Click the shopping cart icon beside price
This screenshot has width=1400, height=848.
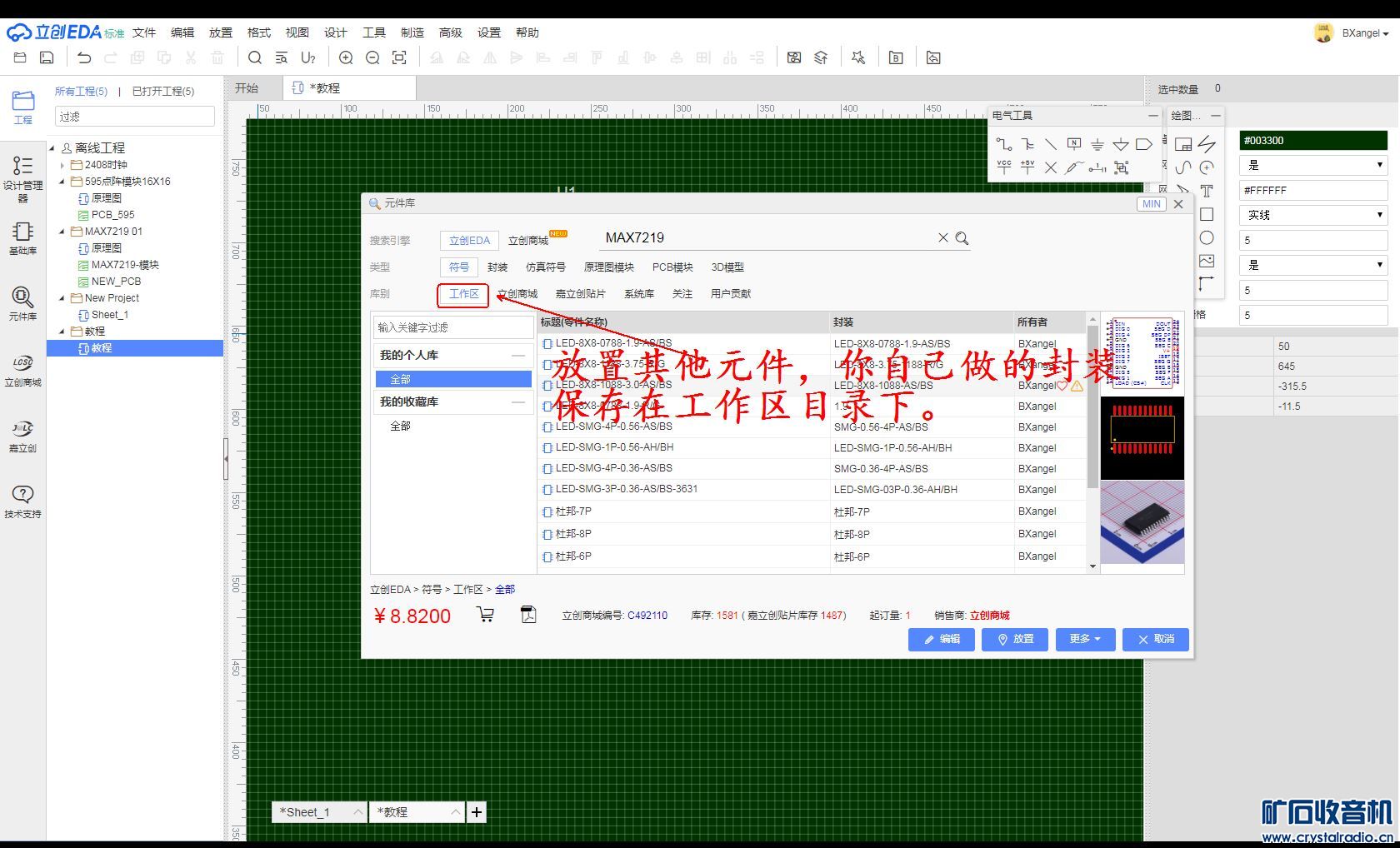485,615
